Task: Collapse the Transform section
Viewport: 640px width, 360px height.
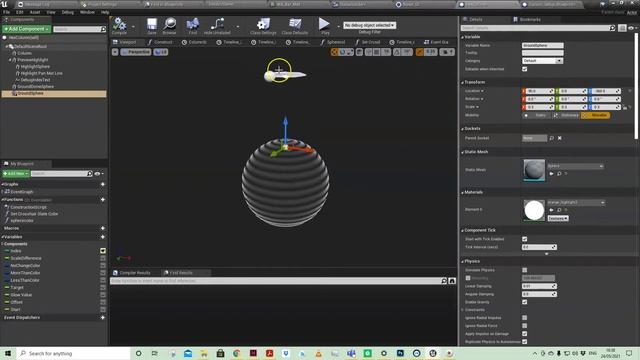Action: click(462, 82)
